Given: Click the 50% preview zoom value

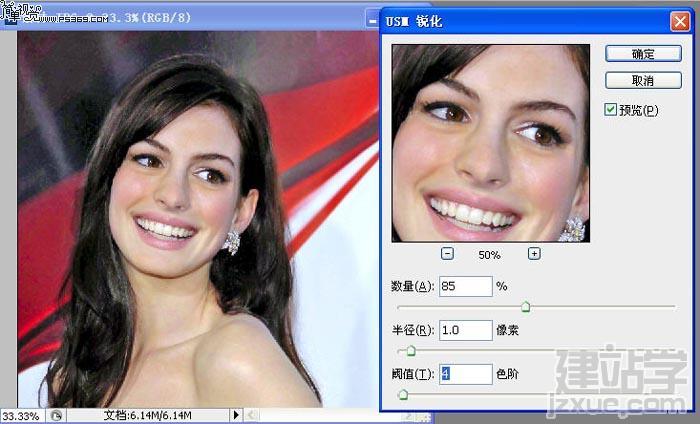Looking at the screenshot, I should [x=489, y=255].
